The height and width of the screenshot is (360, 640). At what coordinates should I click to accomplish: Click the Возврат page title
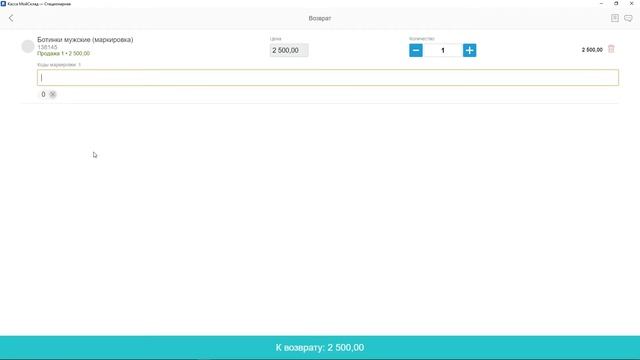coord(320,18)
